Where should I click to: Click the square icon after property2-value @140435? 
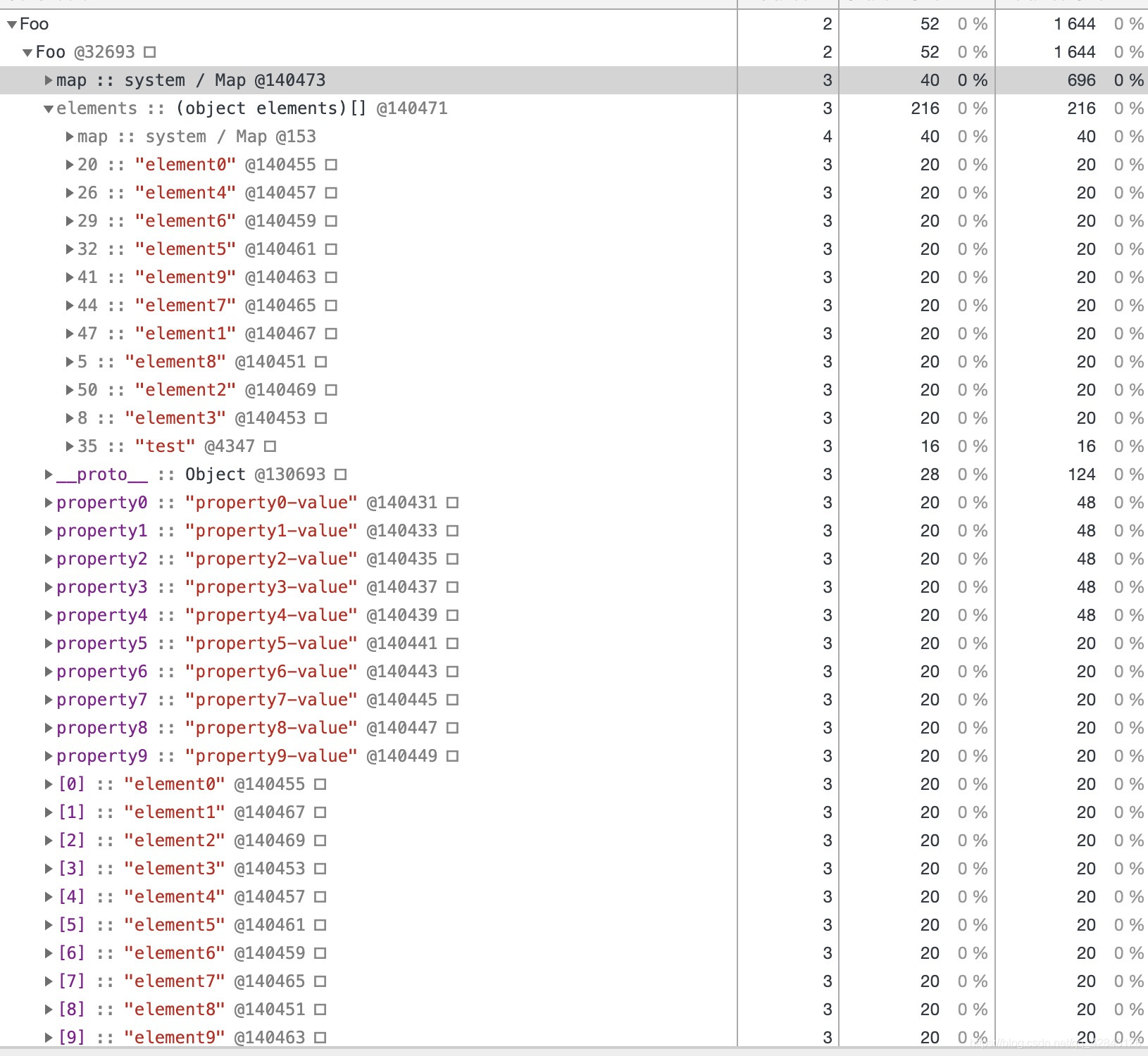[x=453, y=559]
